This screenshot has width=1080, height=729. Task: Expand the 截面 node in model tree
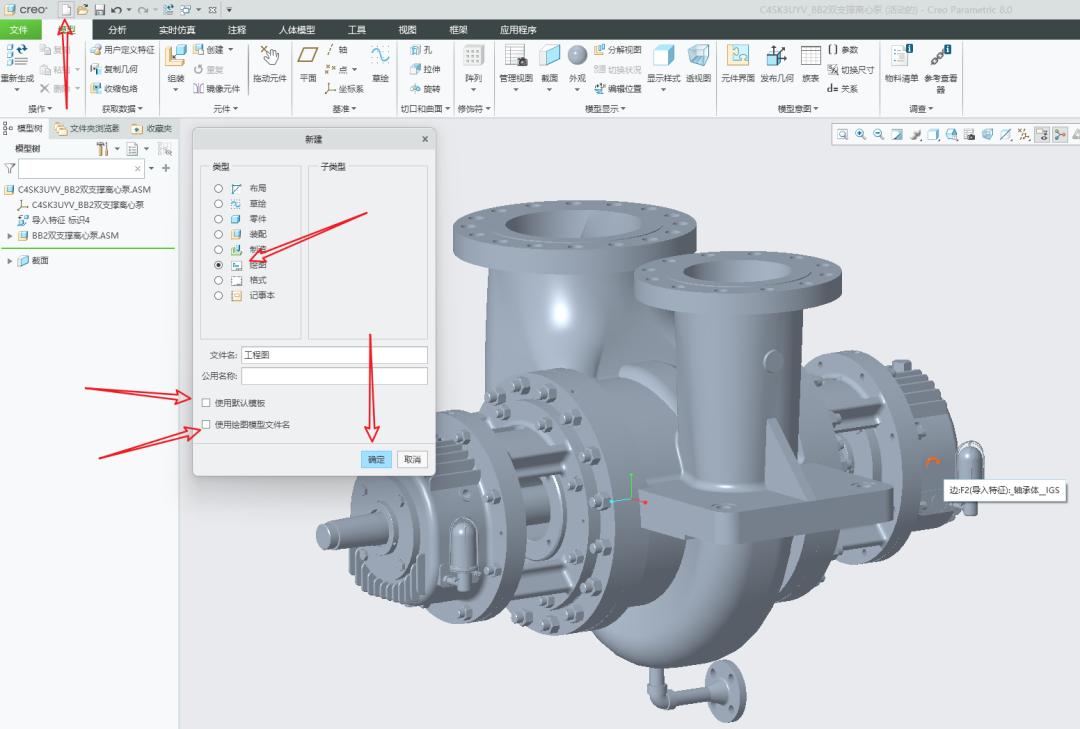[10, 261]
